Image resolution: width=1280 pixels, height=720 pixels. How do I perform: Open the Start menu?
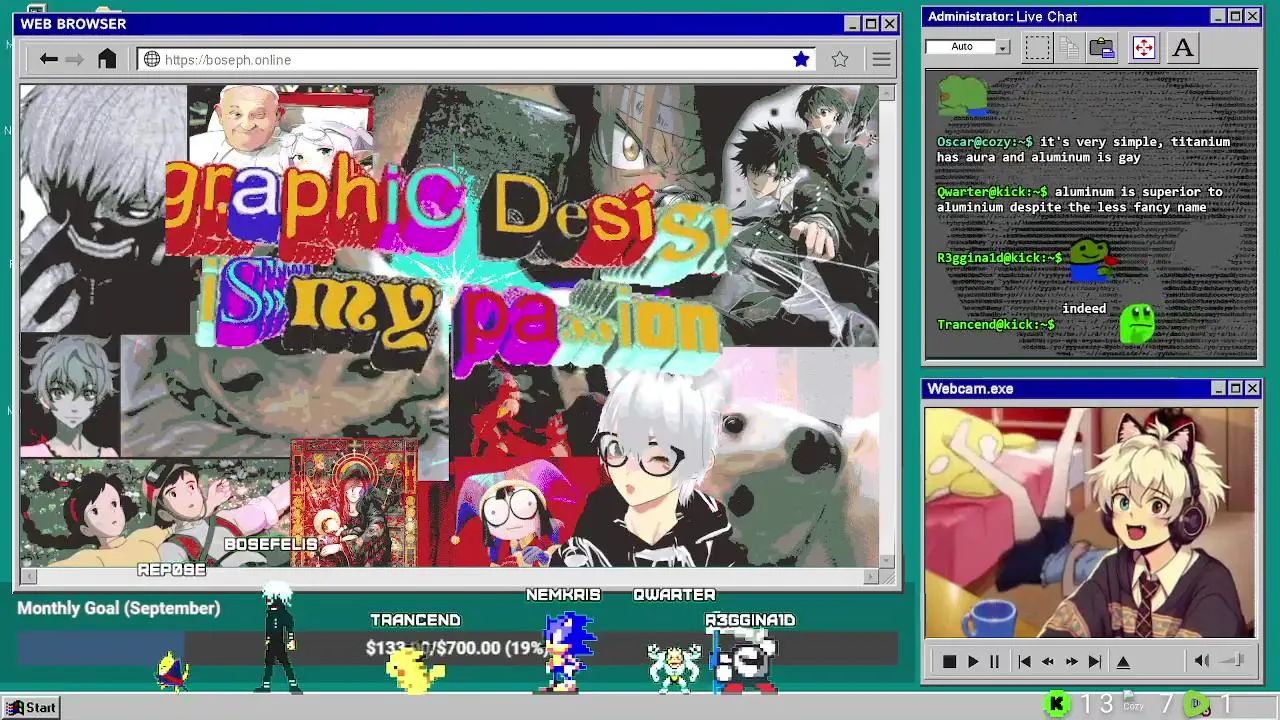(31, 707)
